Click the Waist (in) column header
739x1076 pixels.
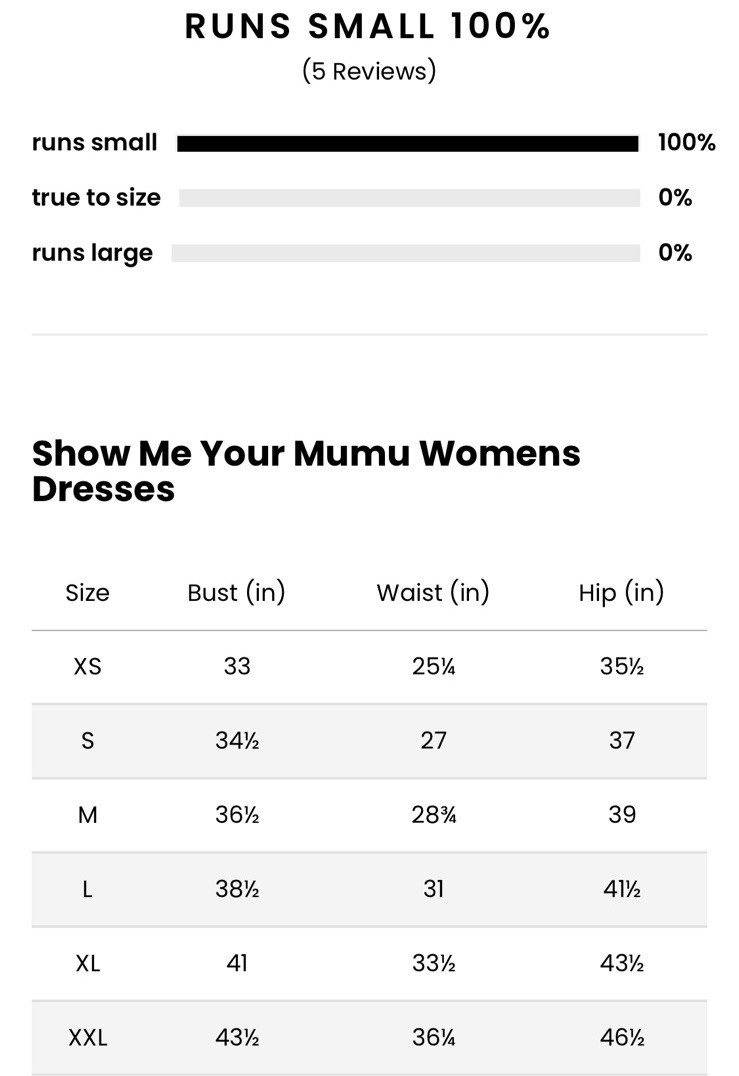[433, 593]
